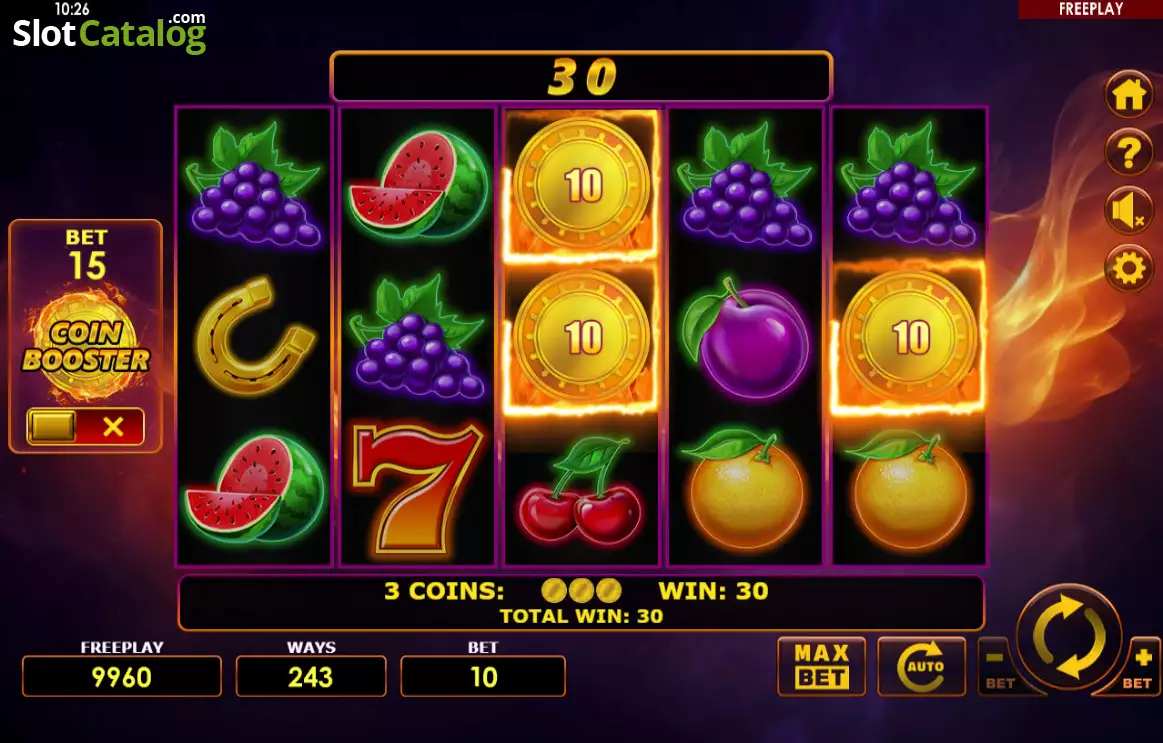This screenshot has height=743, width=1163.
Task: Open the home lobby icon
Action: (1129, 94)
